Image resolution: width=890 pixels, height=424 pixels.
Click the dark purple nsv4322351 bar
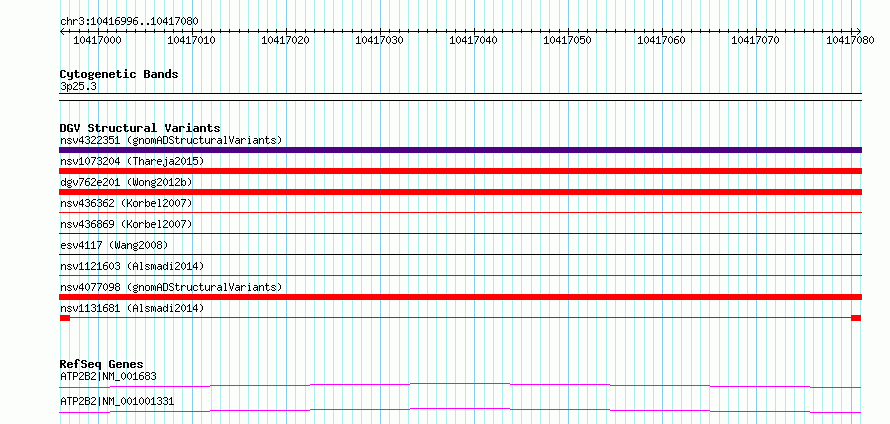(x=461, y=150)
